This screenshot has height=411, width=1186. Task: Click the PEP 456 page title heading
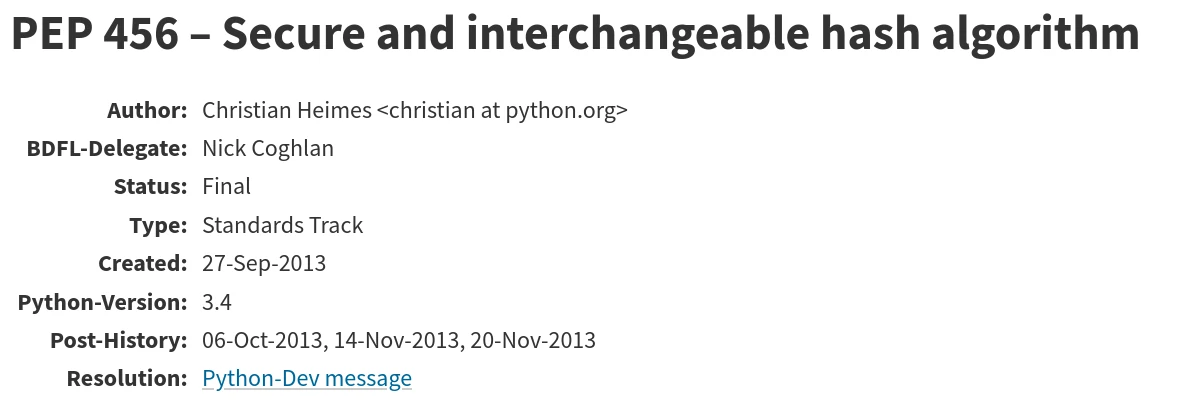point(576,34)
